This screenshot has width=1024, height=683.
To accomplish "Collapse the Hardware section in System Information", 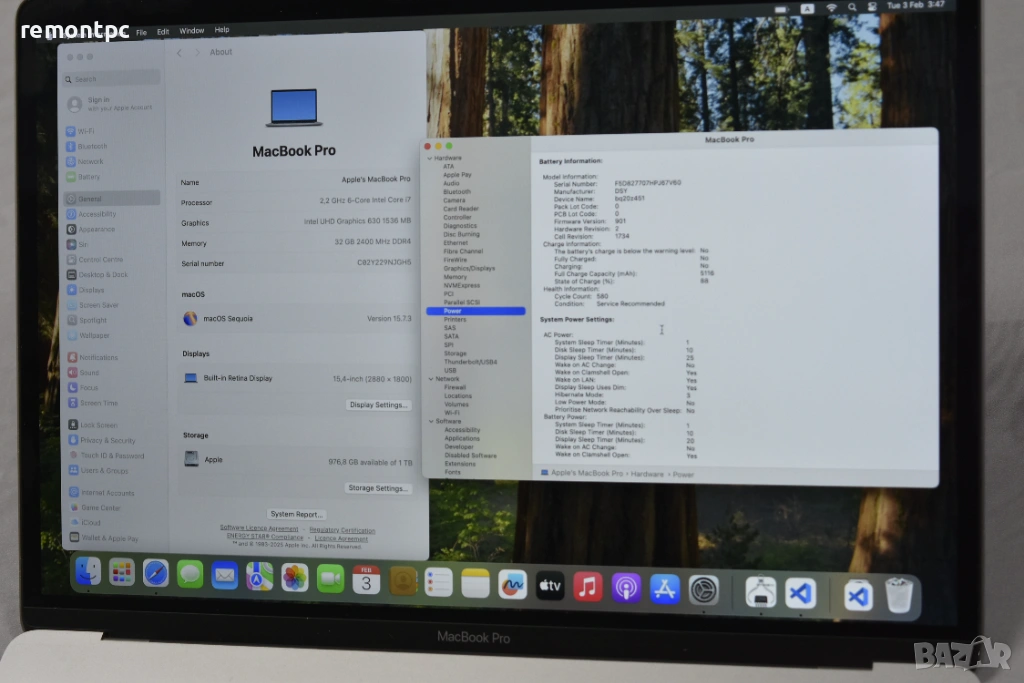I will (x=430, y=158).
